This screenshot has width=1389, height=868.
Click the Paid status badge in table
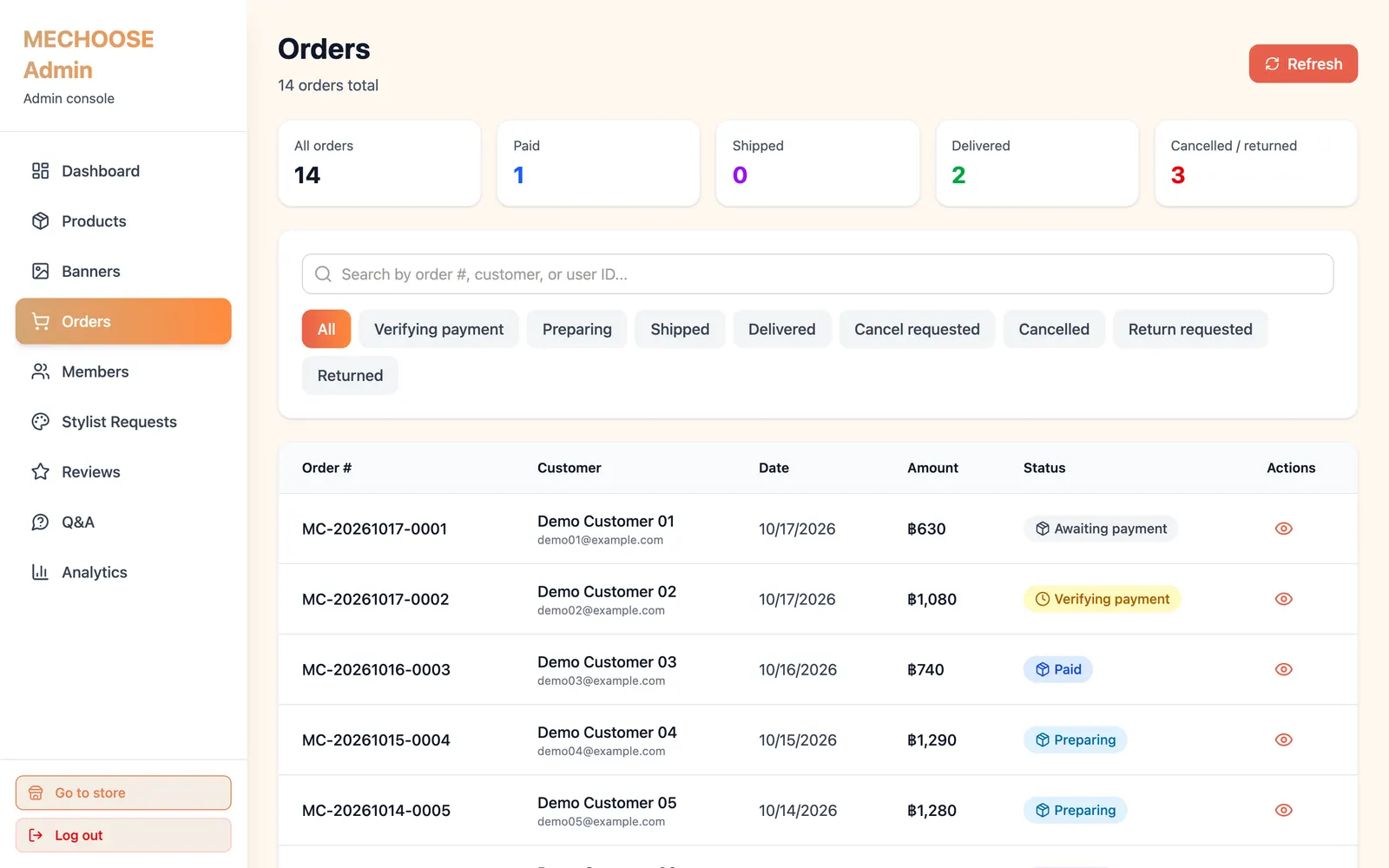click(1058, 669)
